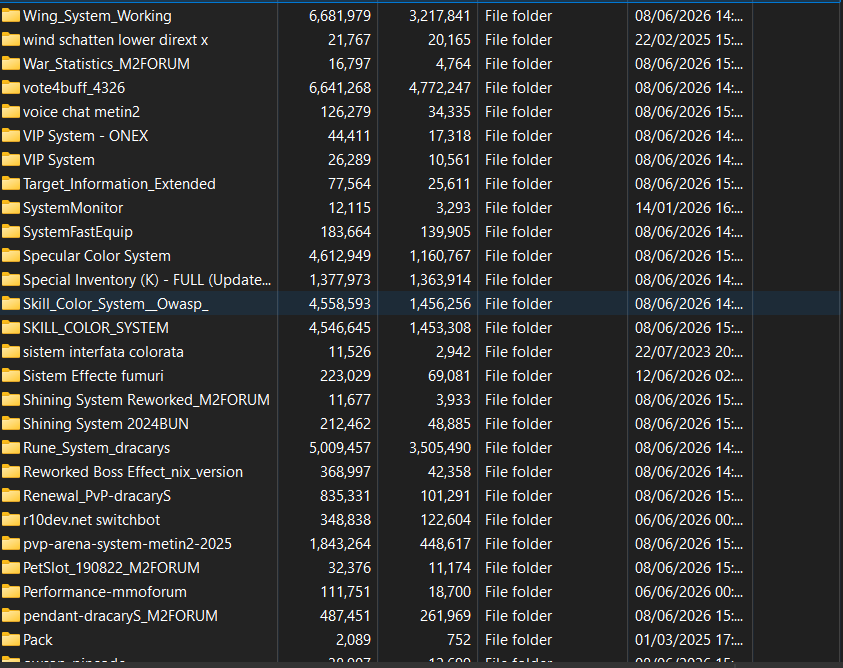The height and width of the screenshot is (668, 843).
Task: Select the Performance-mmoforum name
Action: tap(105, 592)
